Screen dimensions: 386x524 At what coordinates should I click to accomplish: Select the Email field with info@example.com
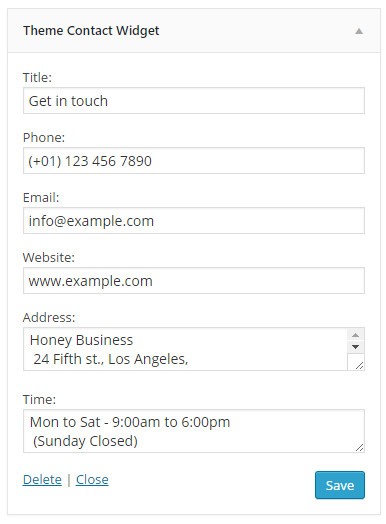(x=194, y=221)
